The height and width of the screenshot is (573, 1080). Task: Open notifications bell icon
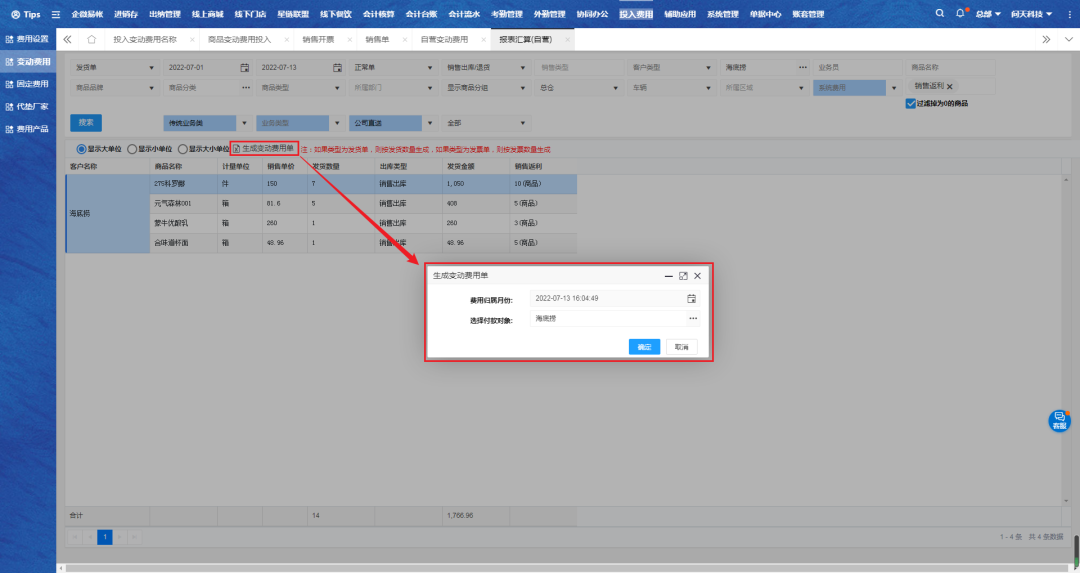961,14
